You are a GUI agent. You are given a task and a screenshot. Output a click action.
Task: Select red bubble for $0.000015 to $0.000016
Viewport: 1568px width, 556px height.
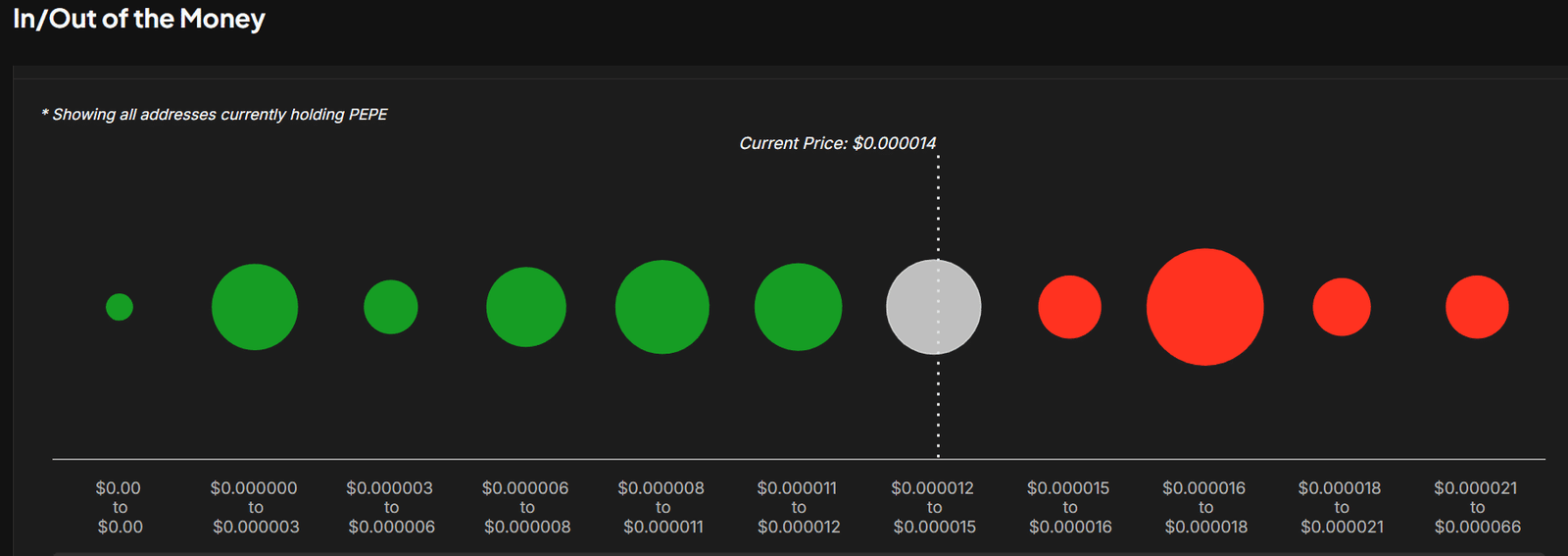1070,307
